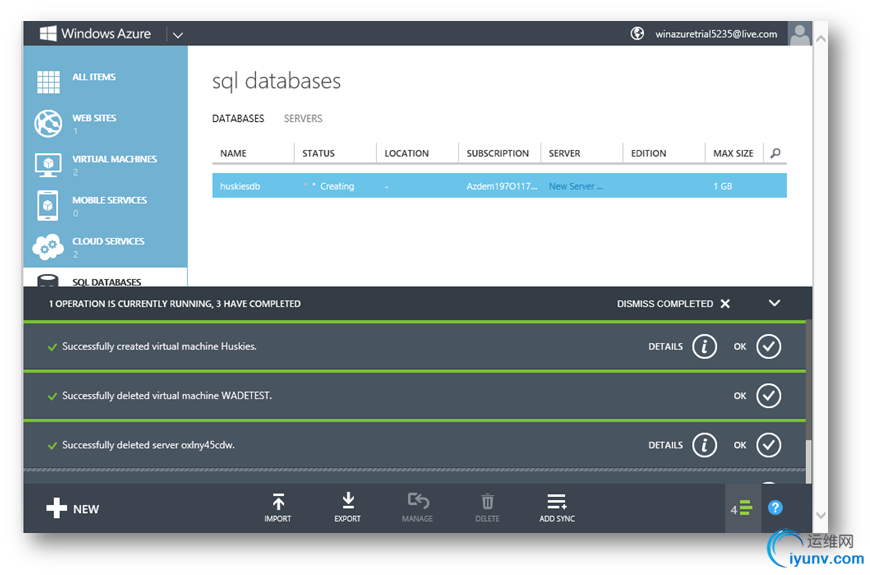The image size is (870, 575).
Task: Click the VIRTUAL MACHINES label
Action: click(x=114, y=159)
